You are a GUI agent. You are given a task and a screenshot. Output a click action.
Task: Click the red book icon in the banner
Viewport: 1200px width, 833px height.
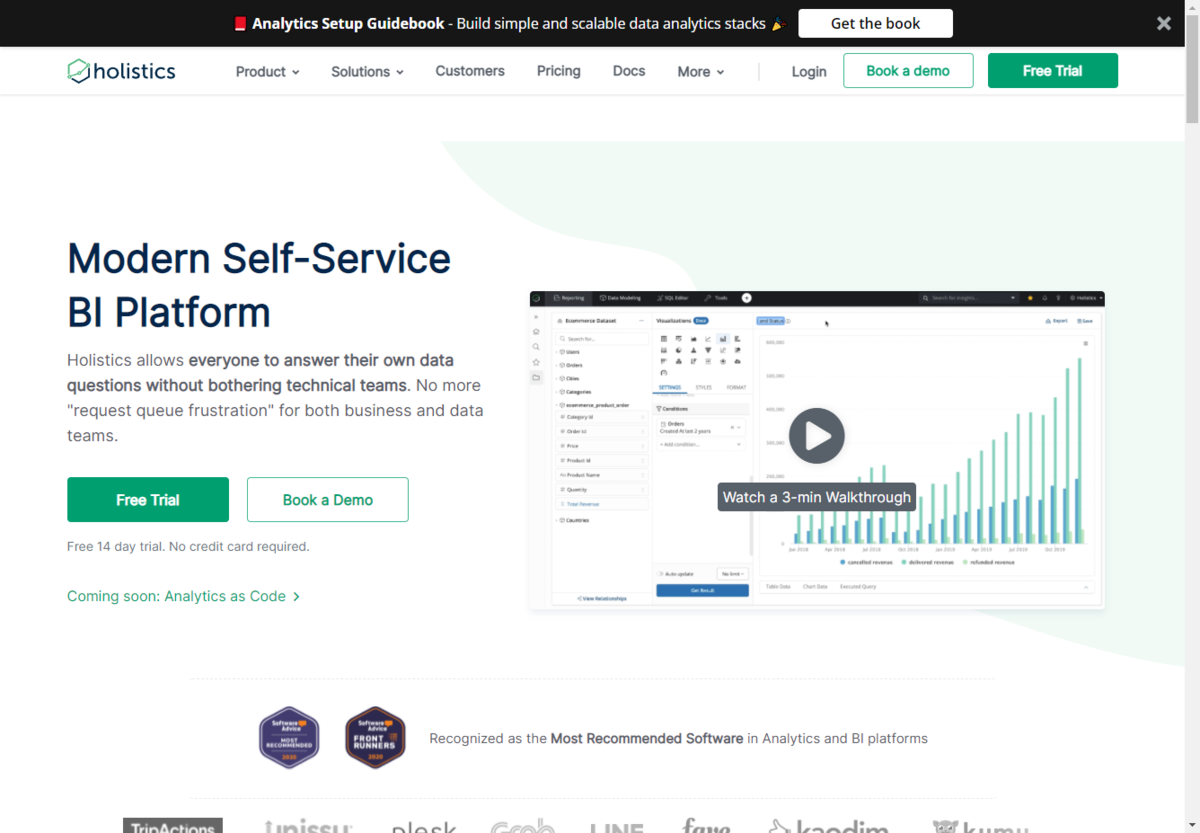[240, 23]
